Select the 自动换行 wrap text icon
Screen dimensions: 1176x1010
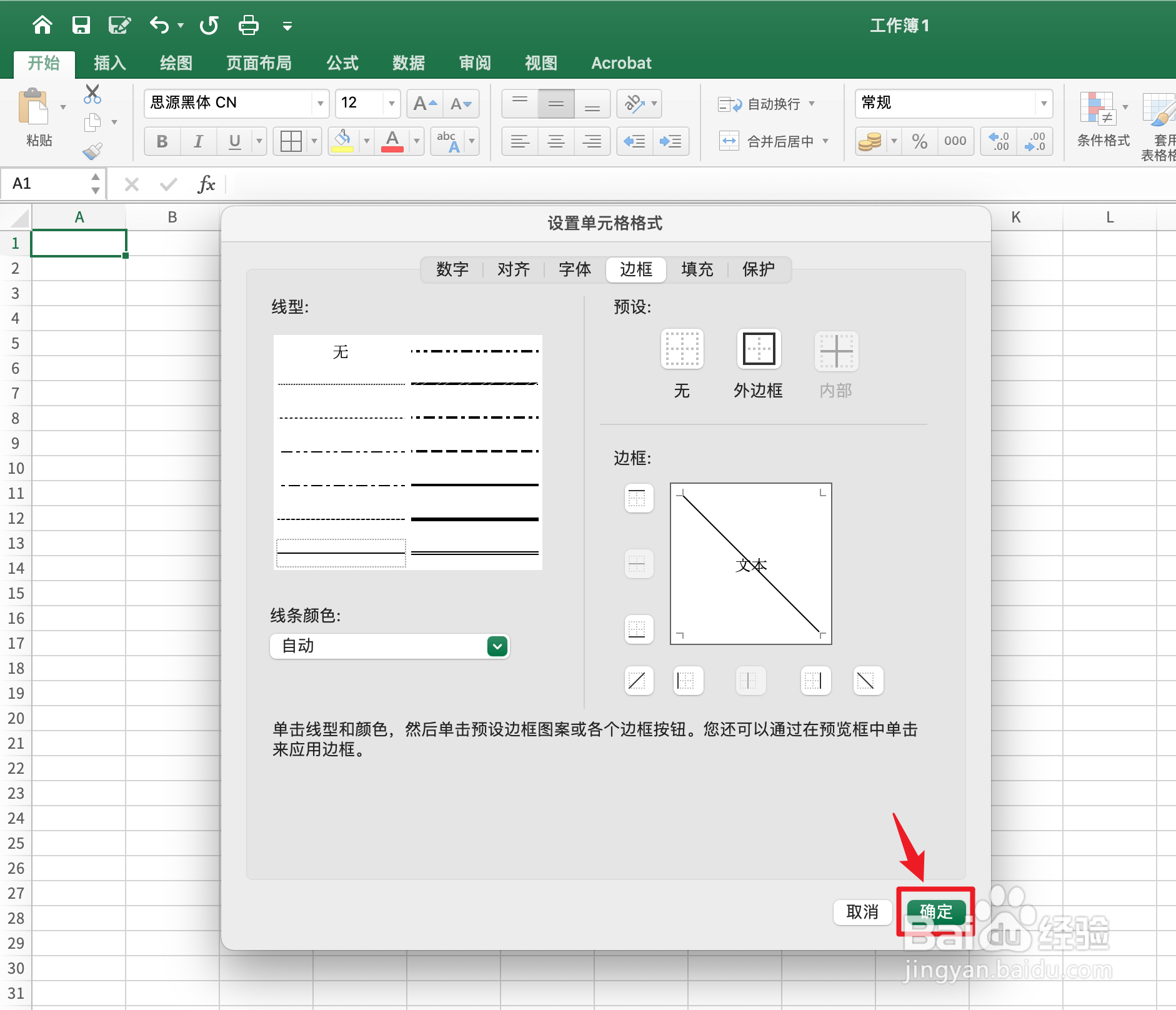click(764, 104)
